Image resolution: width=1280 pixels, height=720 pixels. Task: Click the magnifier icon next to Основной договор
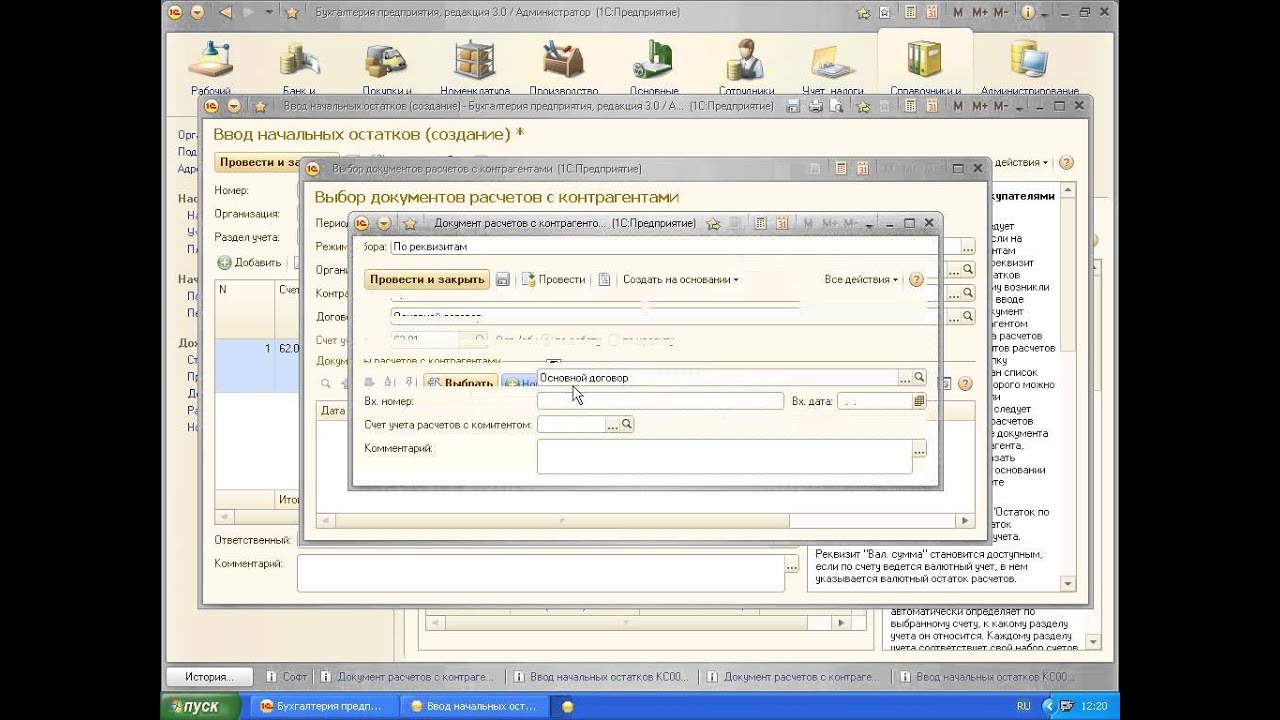(919, 378)
